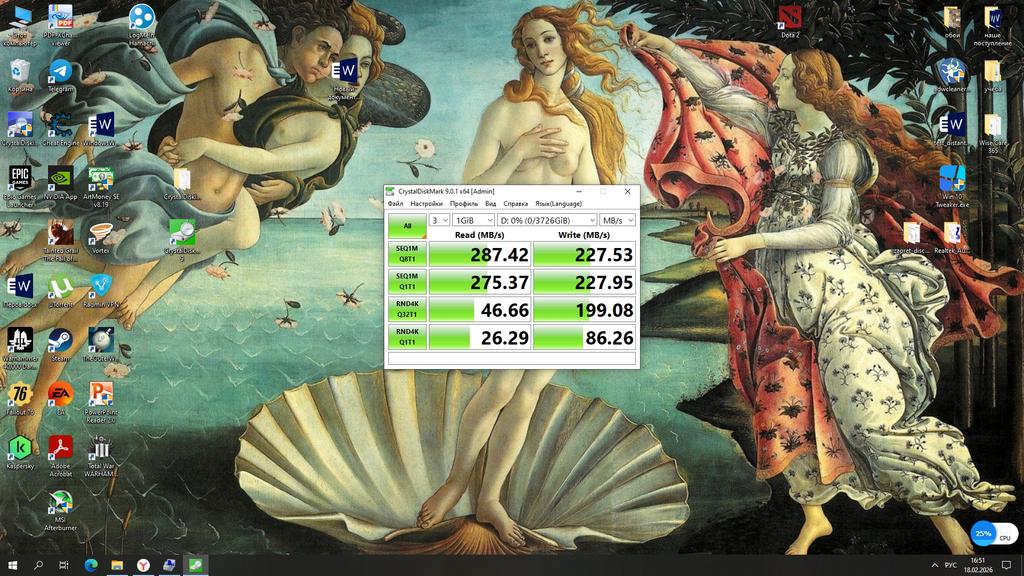Open the Файл menu in CrystalDiskMark

click(x=396, y=204)
